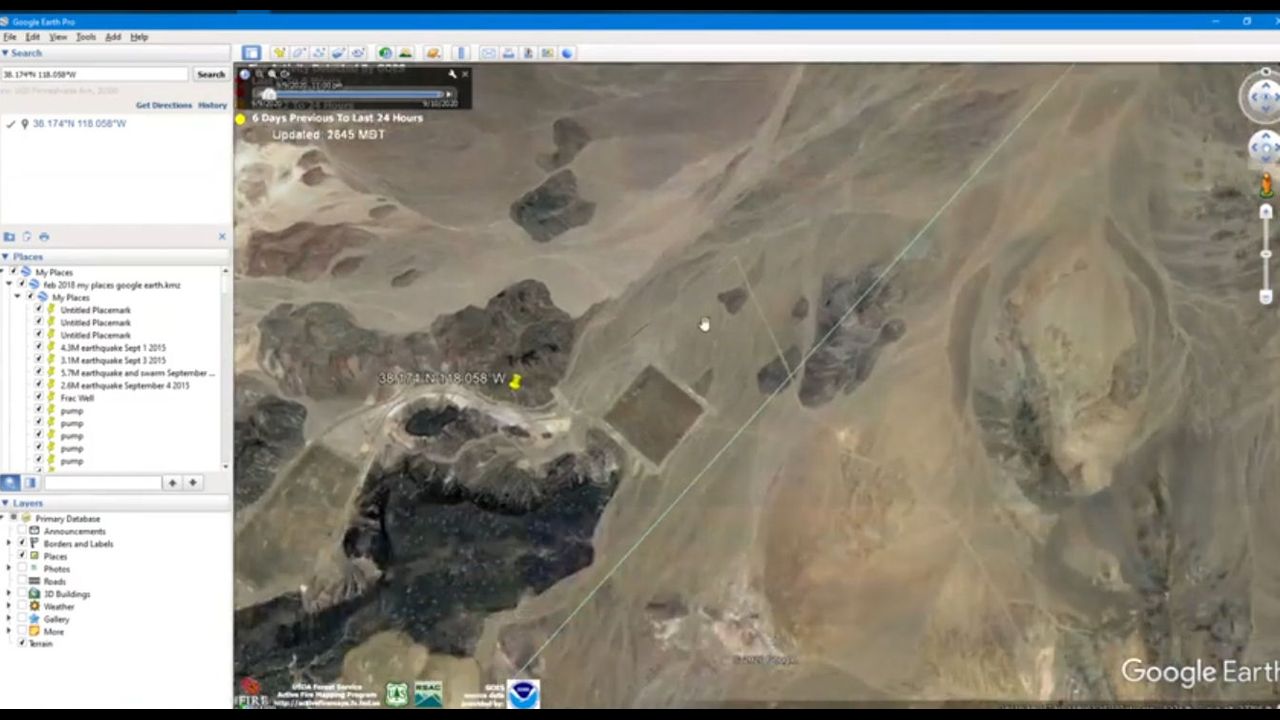The image size is (1280, 720).
Task: Open the Tools menu
Action: pyautogui.click(x=86, y=37)
